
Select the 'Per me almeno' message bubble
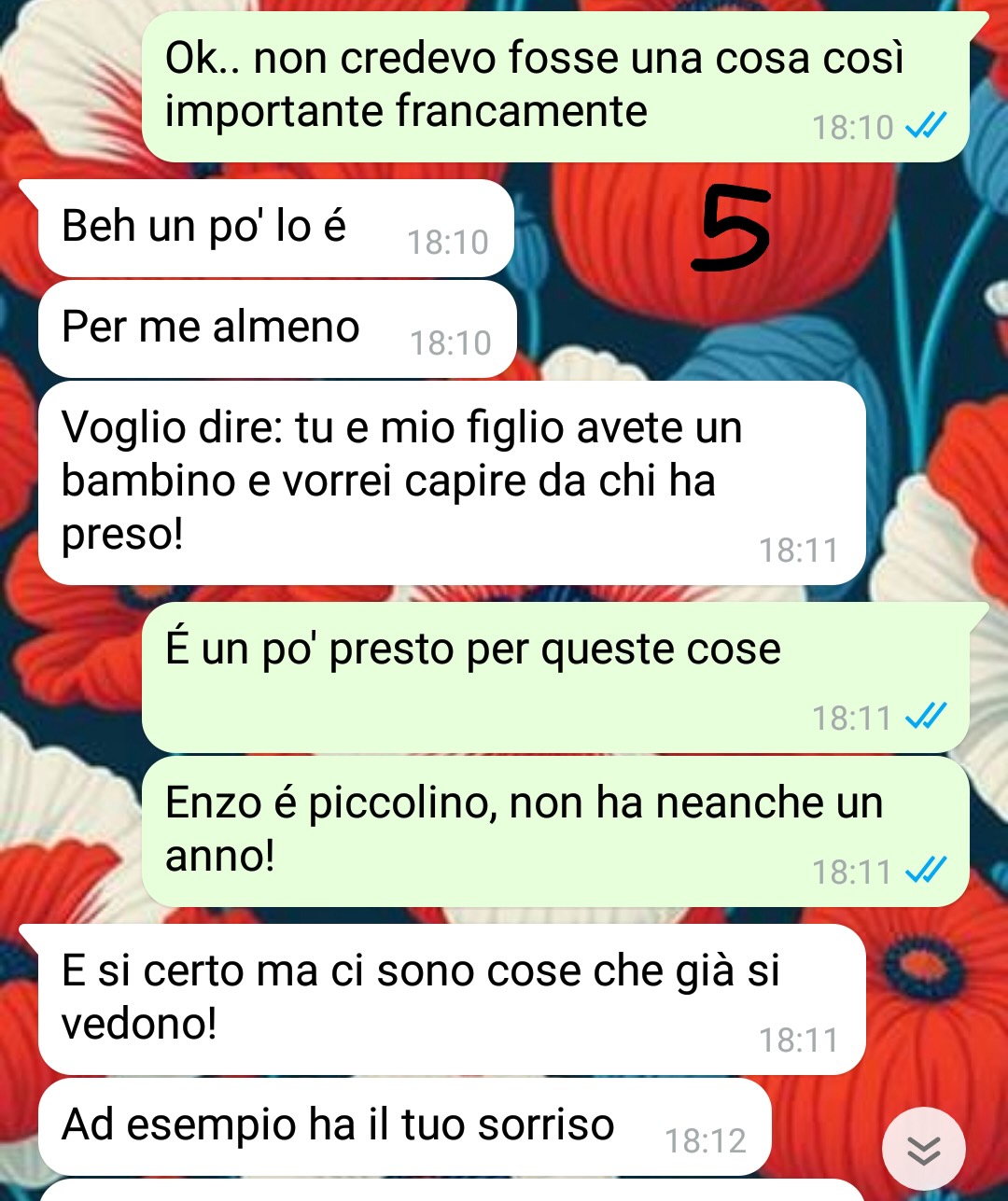(x=277, y=328)
